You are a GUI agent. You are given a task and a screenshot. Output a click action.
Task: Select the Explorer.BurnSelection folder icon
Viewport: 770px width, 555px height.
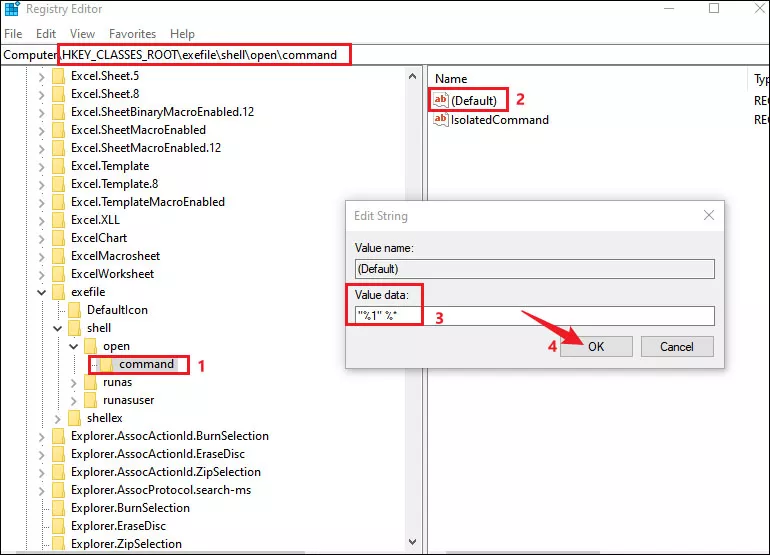coord(58,508)
